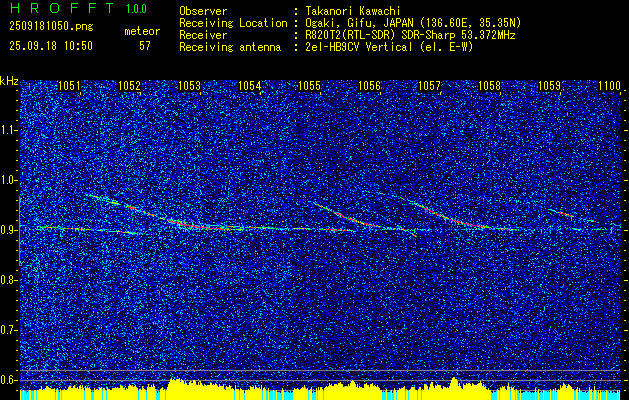The height and width of the screenshot is (400, 629).
Task: Click the Ogaki, Gifu, JAPAN location text
Action: click(x=413, y=23)
